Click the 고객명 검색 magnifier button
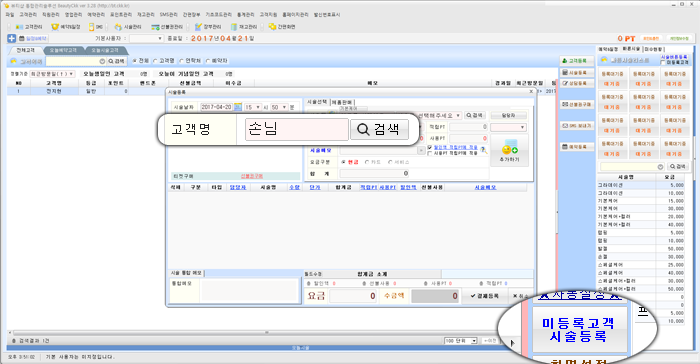This screenshot has width=700, height=364. pos(379,130)
